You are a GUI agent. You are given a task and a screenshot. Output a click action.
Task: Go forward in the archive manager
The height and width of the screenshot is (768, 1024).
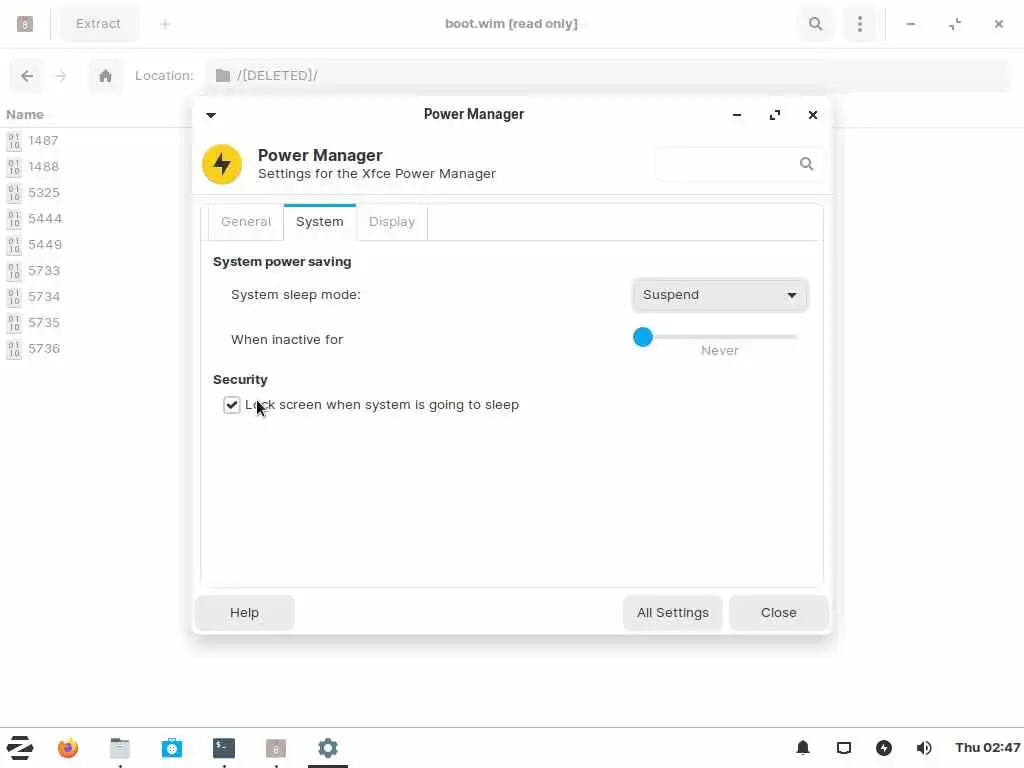coord(61,76)
